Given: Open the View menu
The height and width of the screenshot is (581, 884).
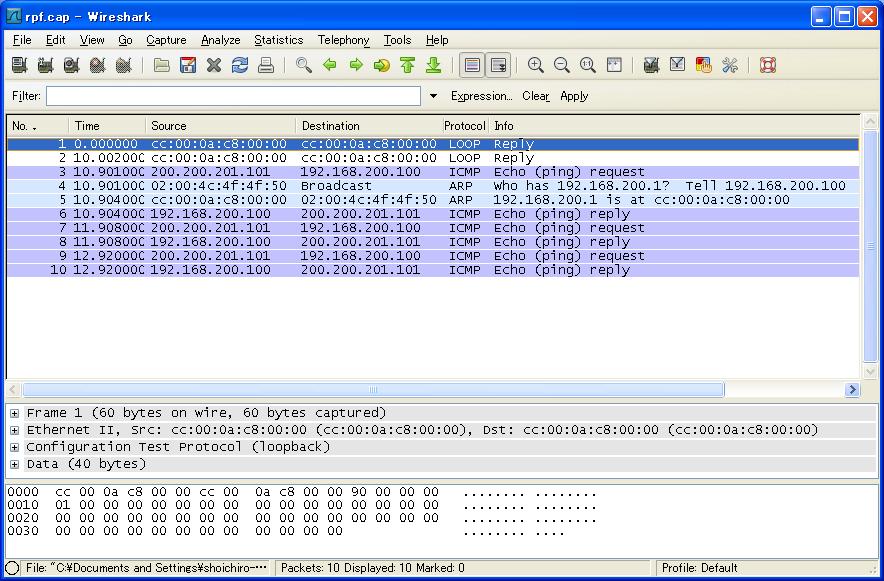Looking at the screenshot, I should click(92, 40).
